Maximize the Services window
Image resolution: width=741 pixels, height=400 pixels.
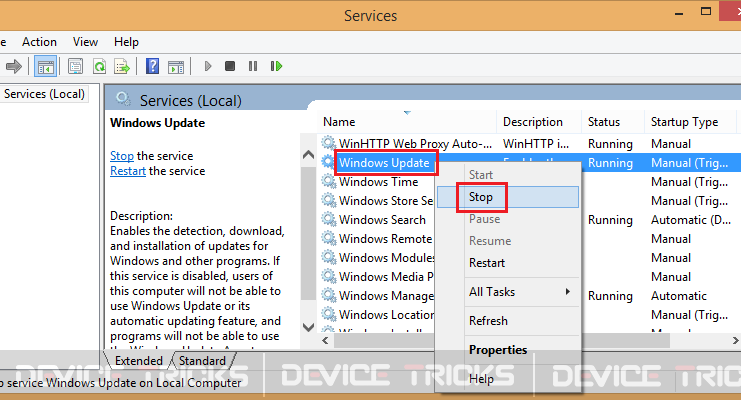pyautogui.click(x=706, y=11)
